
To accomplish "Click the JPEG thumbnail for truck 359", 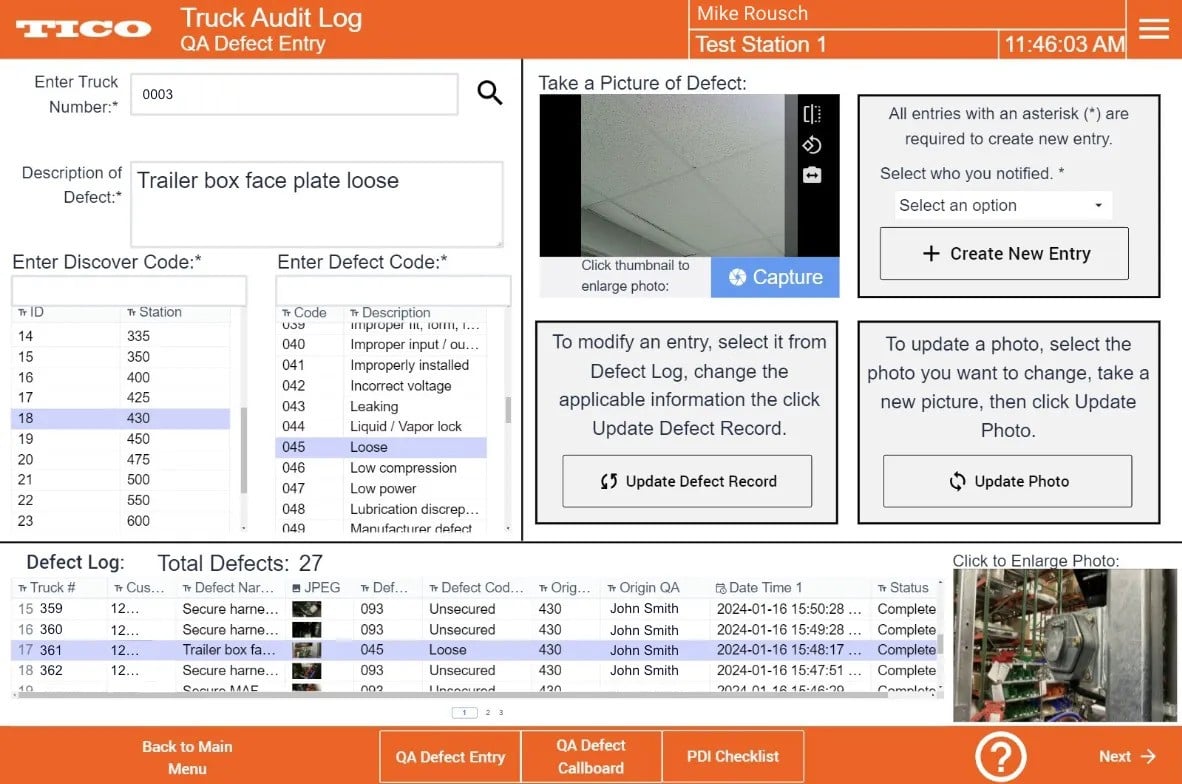I will (x=306, y=609).
